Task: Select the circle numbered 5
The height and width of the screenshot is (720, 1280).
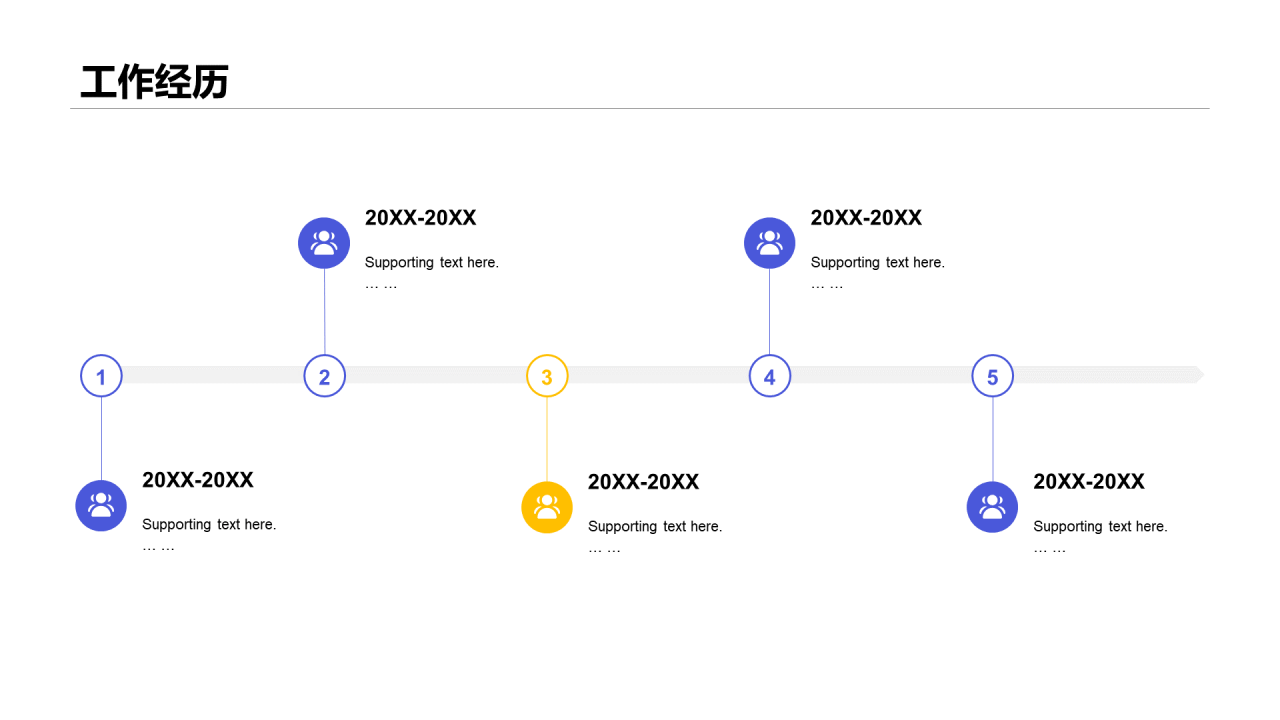Action: (x=992, y=377)
